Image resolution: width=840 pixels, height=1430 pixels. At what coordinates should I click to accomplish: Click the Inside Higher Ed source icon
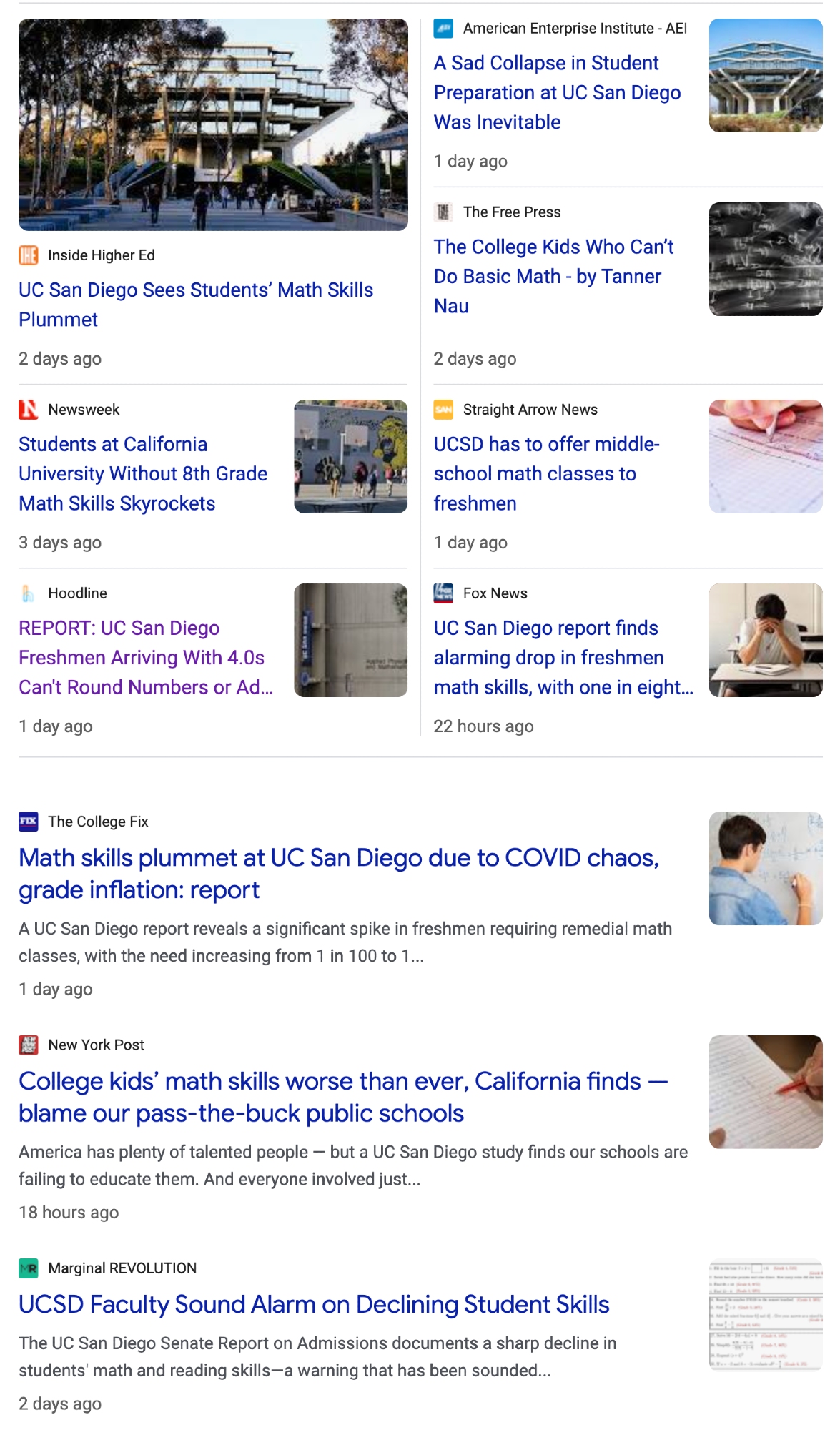(29, 255)
